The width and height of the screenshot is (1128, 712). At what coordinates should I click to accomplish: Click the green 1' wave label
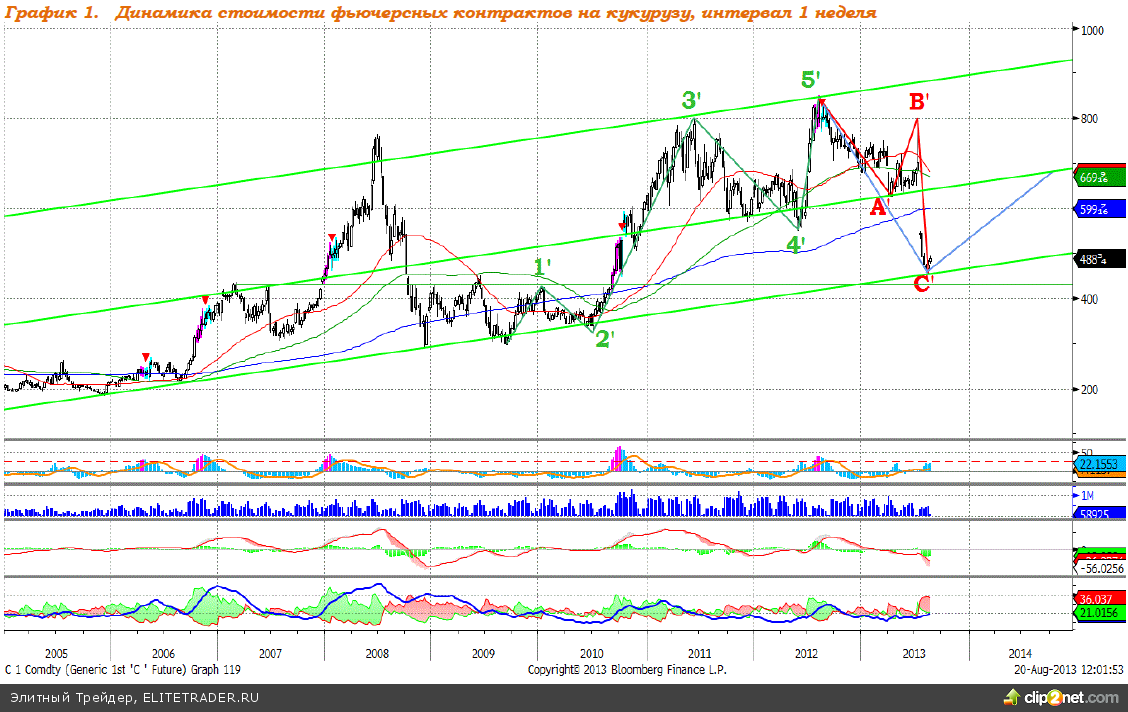[x=540, y=267]
